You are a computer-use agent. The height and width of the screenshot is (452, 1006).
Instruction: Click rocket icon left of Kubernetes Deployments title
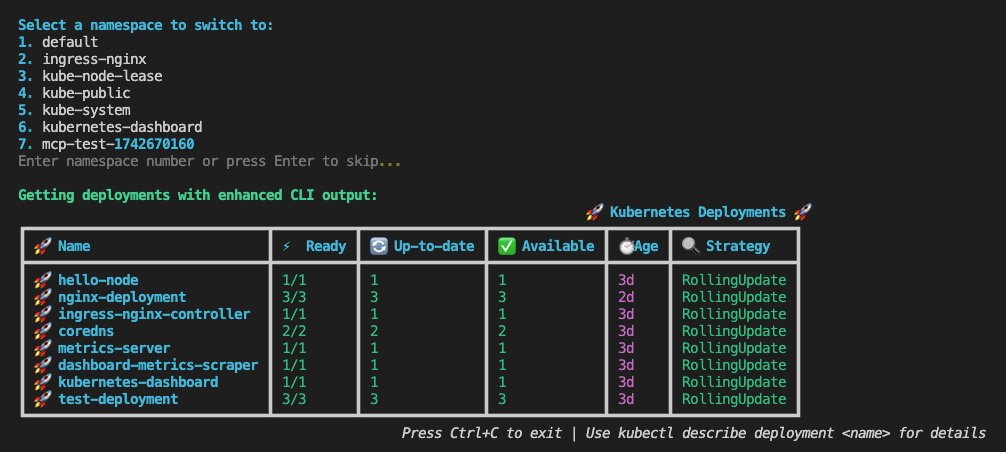pos(595,212)
